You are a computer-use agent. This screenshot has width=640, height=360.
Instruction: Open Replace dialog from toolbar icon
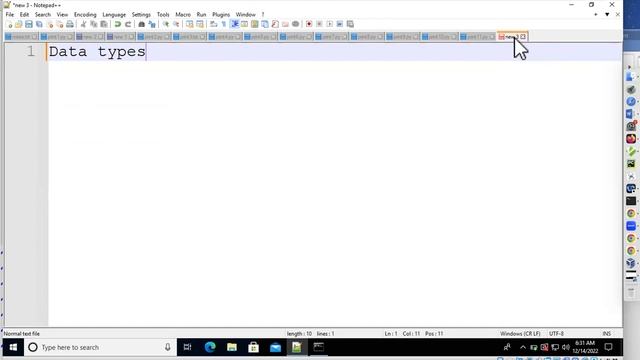[x=152, y=24]
